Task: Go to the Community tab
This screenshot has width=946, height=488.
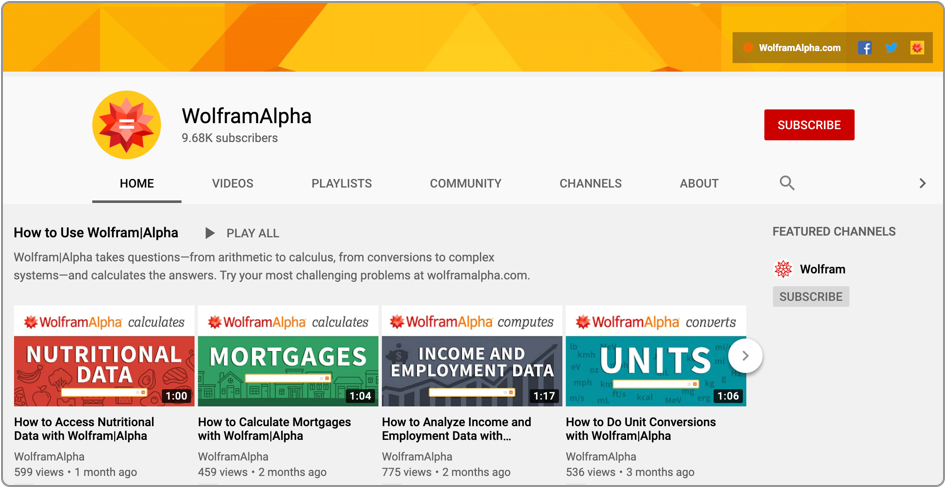Action: 465,184
